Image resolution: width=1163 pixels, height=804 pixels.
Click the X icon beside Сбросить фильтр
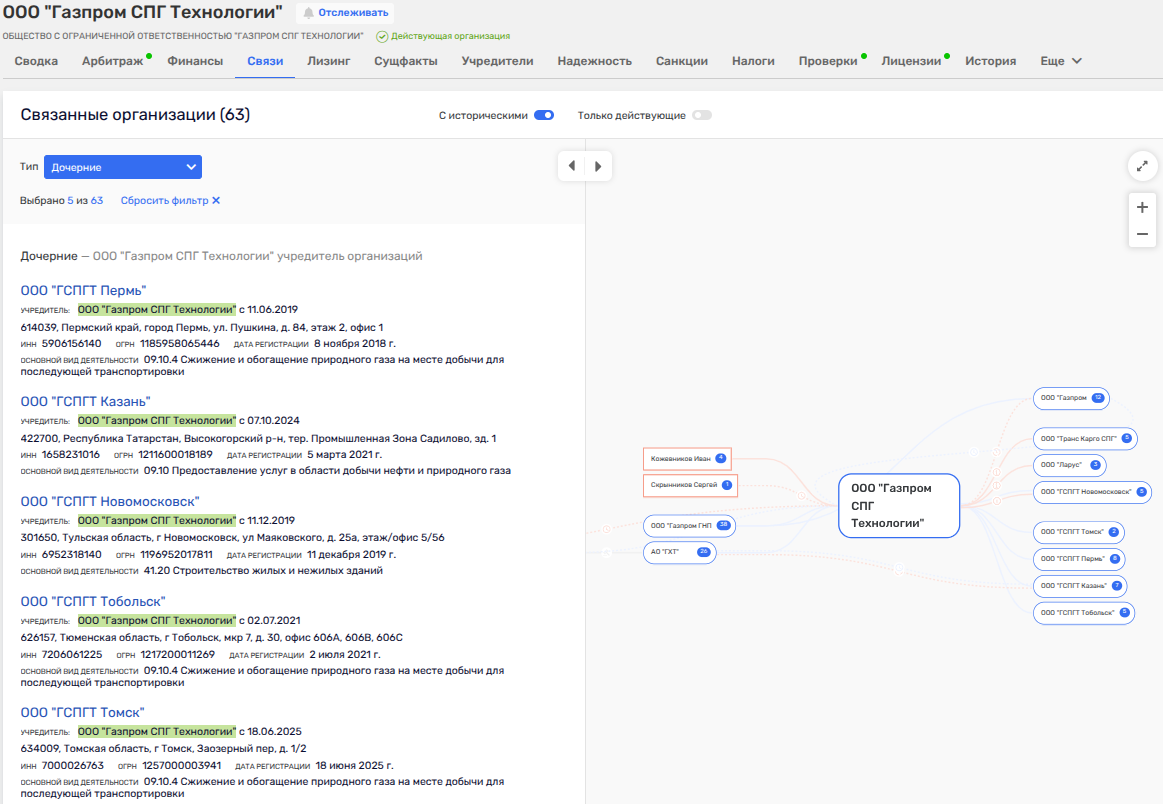click(216, 200)
